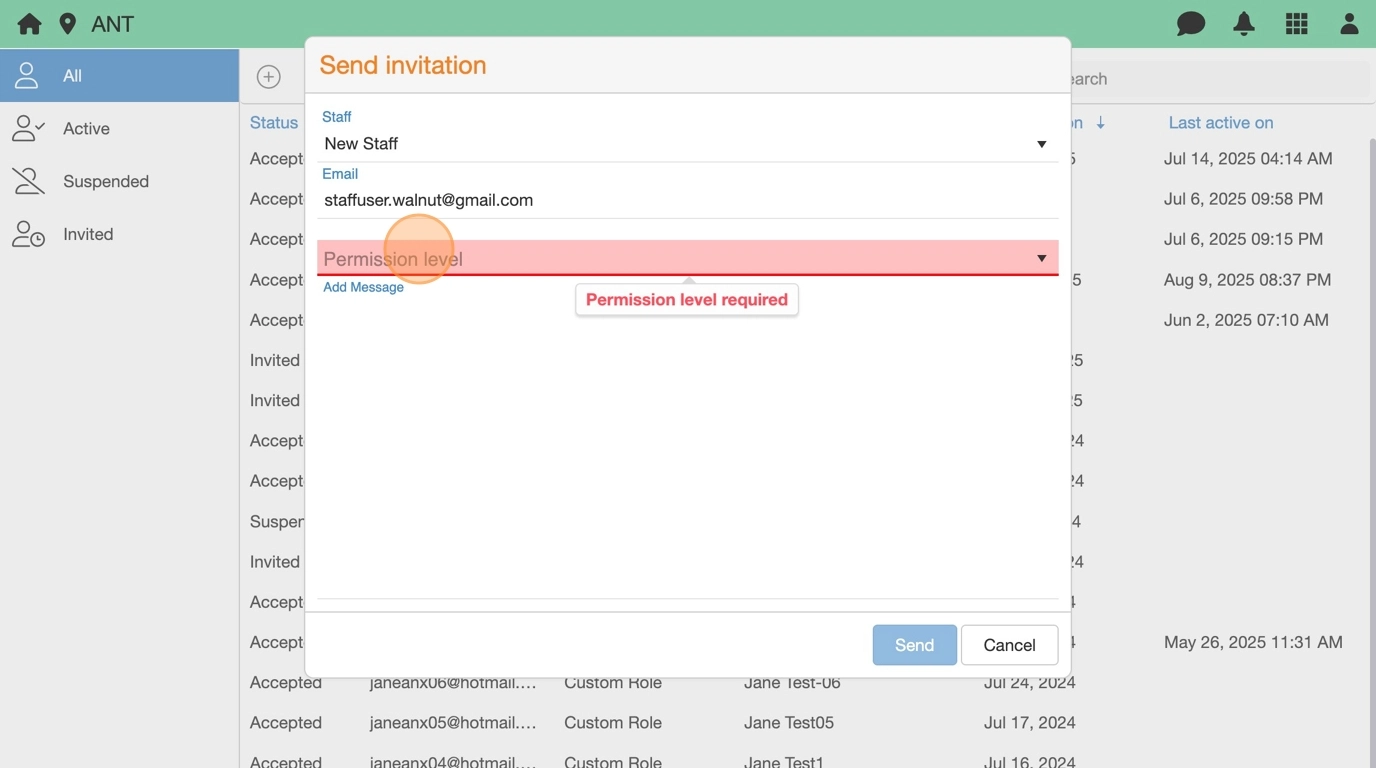Image resolution: width=1376 pixels, height=768 pixels.
Task: Cancel the invitation dialog
Action: tap(1009, 645)
